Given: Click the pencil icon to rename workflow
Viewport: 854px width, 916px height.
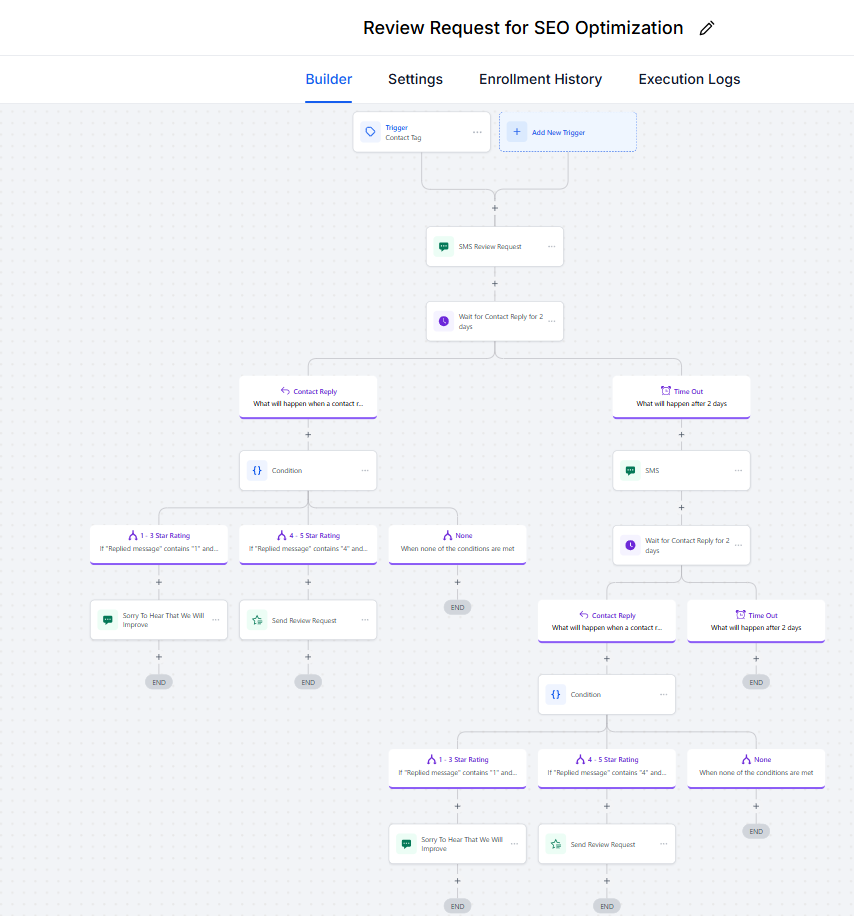Looking at the screenshot, I should pos(707,28).
